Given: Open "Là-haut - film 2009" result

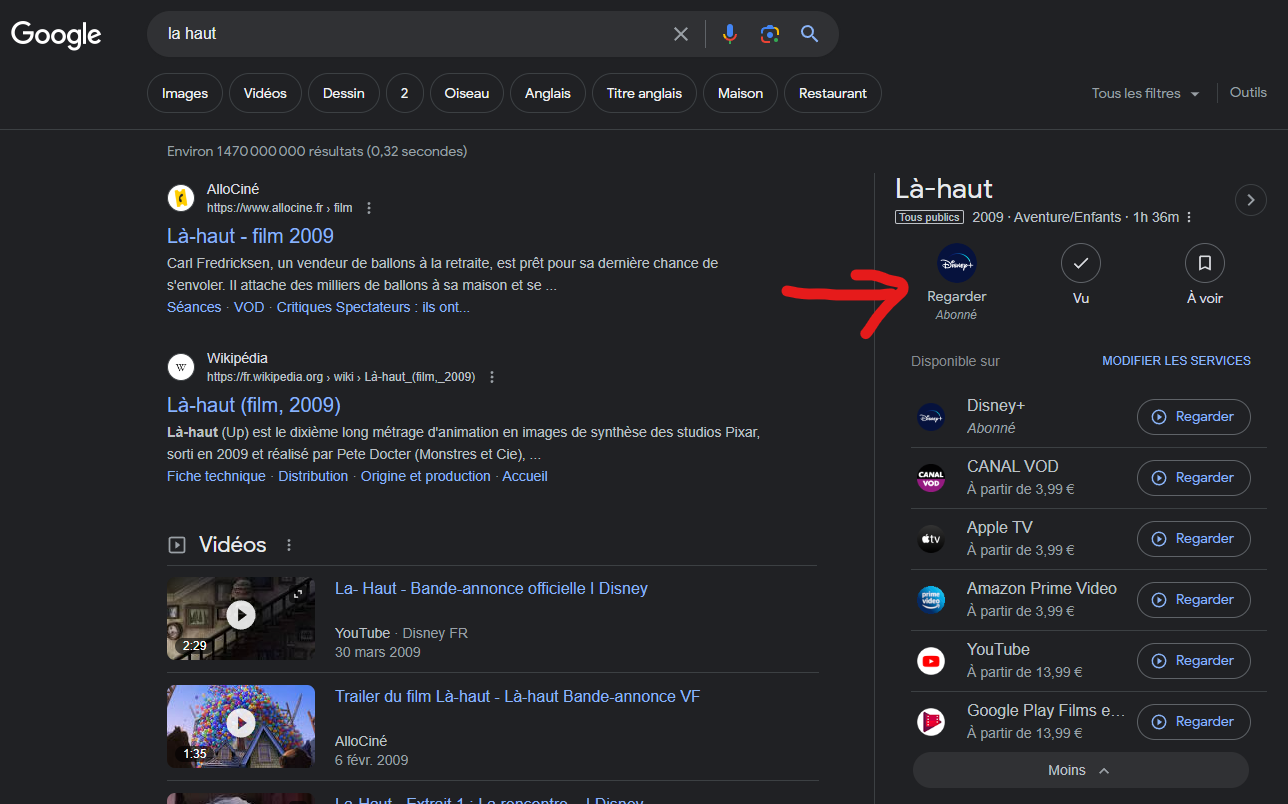Looking at the screenshot, I should (250, 236).
